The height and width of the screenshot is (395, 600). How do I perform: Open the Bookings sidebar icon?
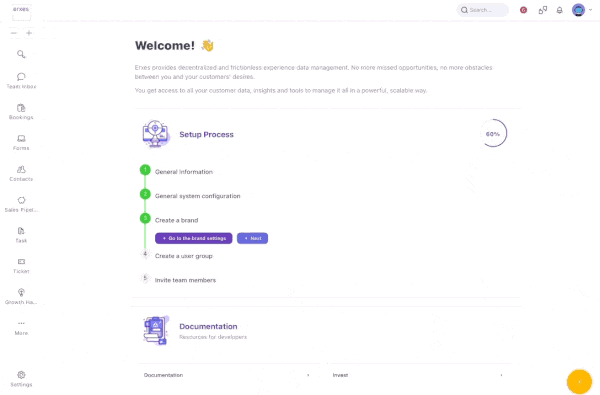coord(21,112)
